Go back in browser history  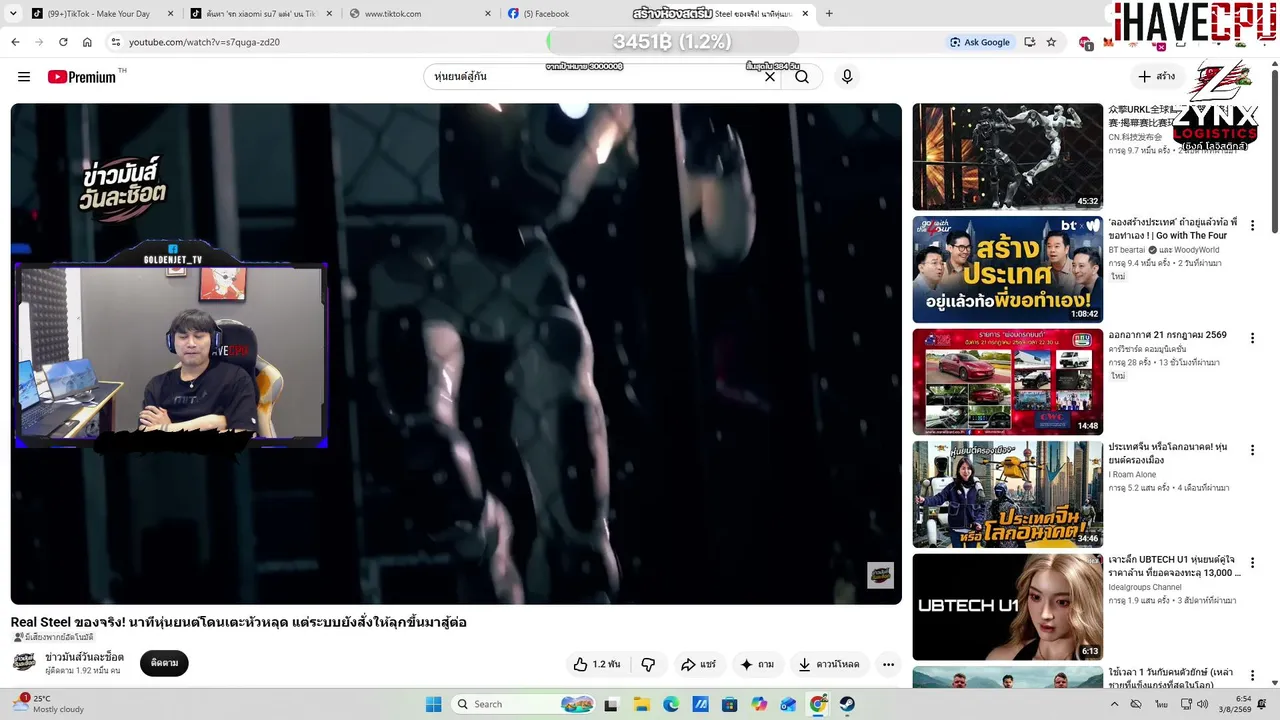[x=15, y=42]
